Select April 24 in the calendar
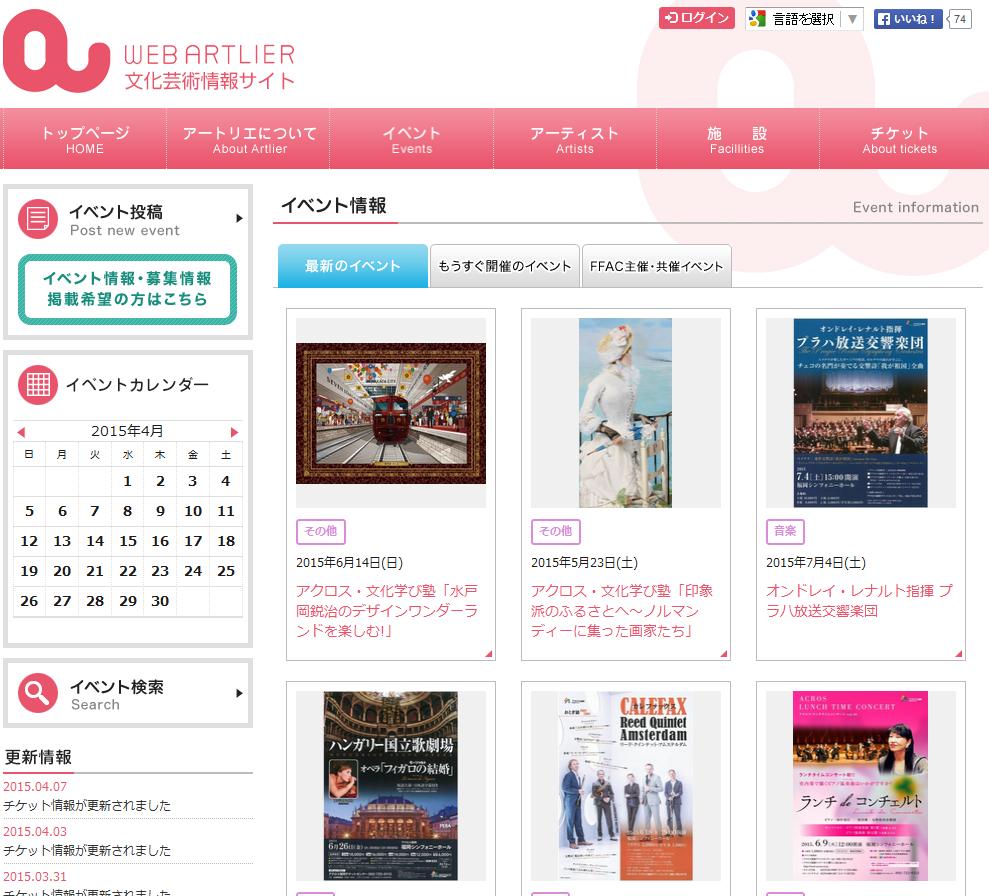Image resolution: width=989 pixels, height=896 pixels. (x=193, y=571)
